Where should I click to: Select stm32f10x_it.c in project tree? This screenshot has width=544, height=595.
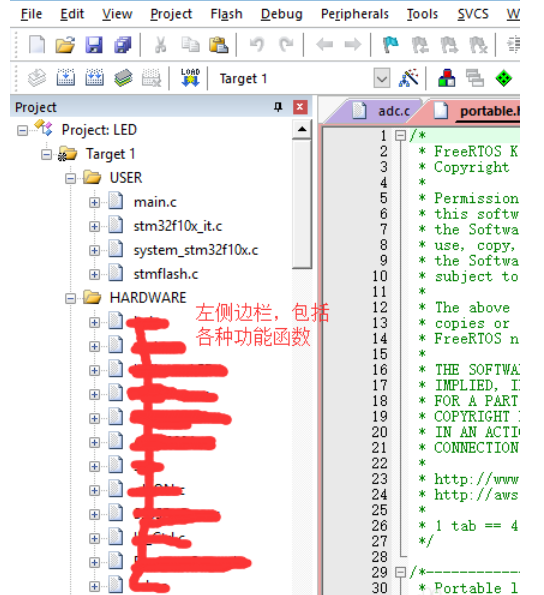[178, 227]
